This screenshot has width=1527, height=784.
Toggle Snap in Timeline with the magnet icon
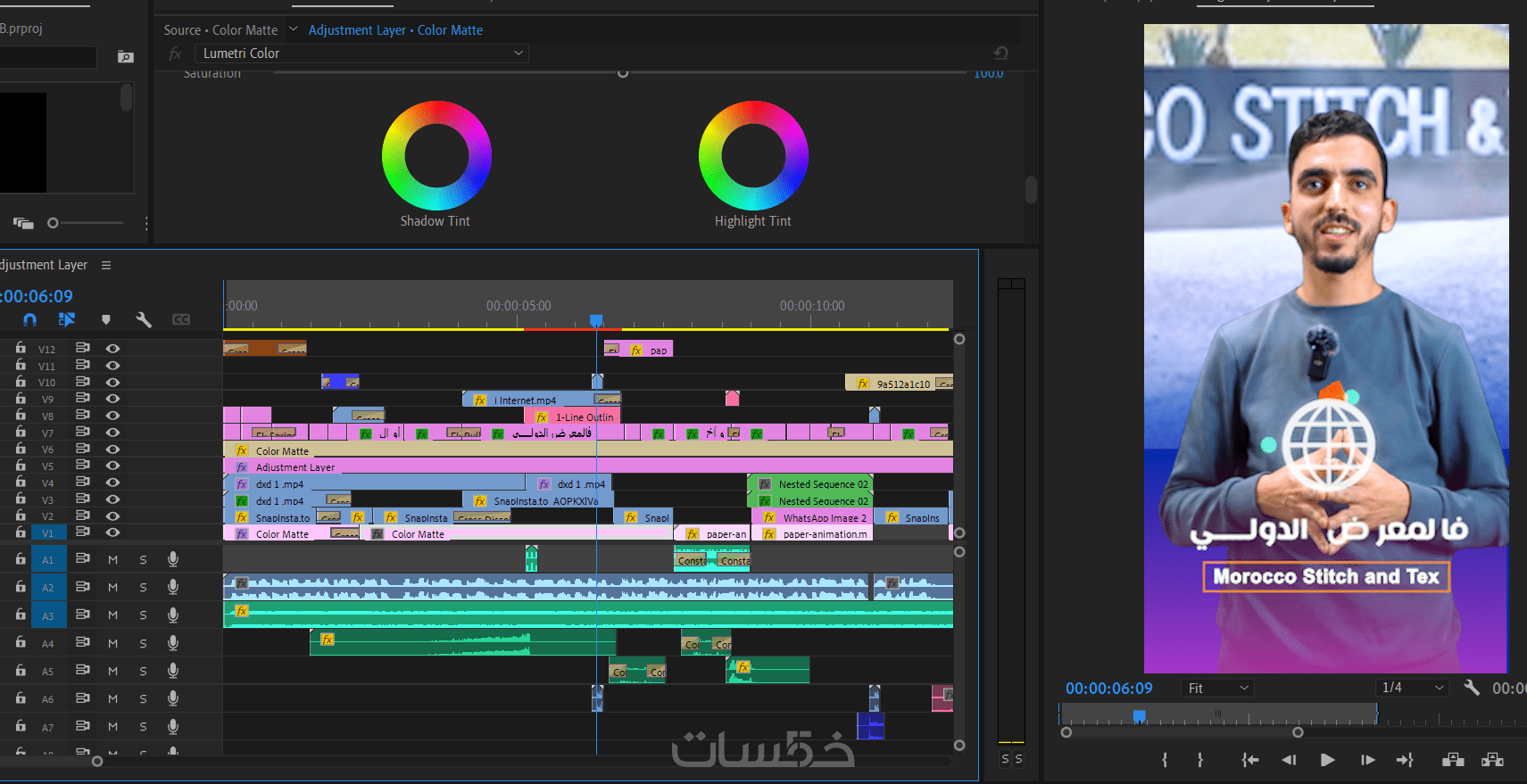pyautogui.click(x=30, y=319)
